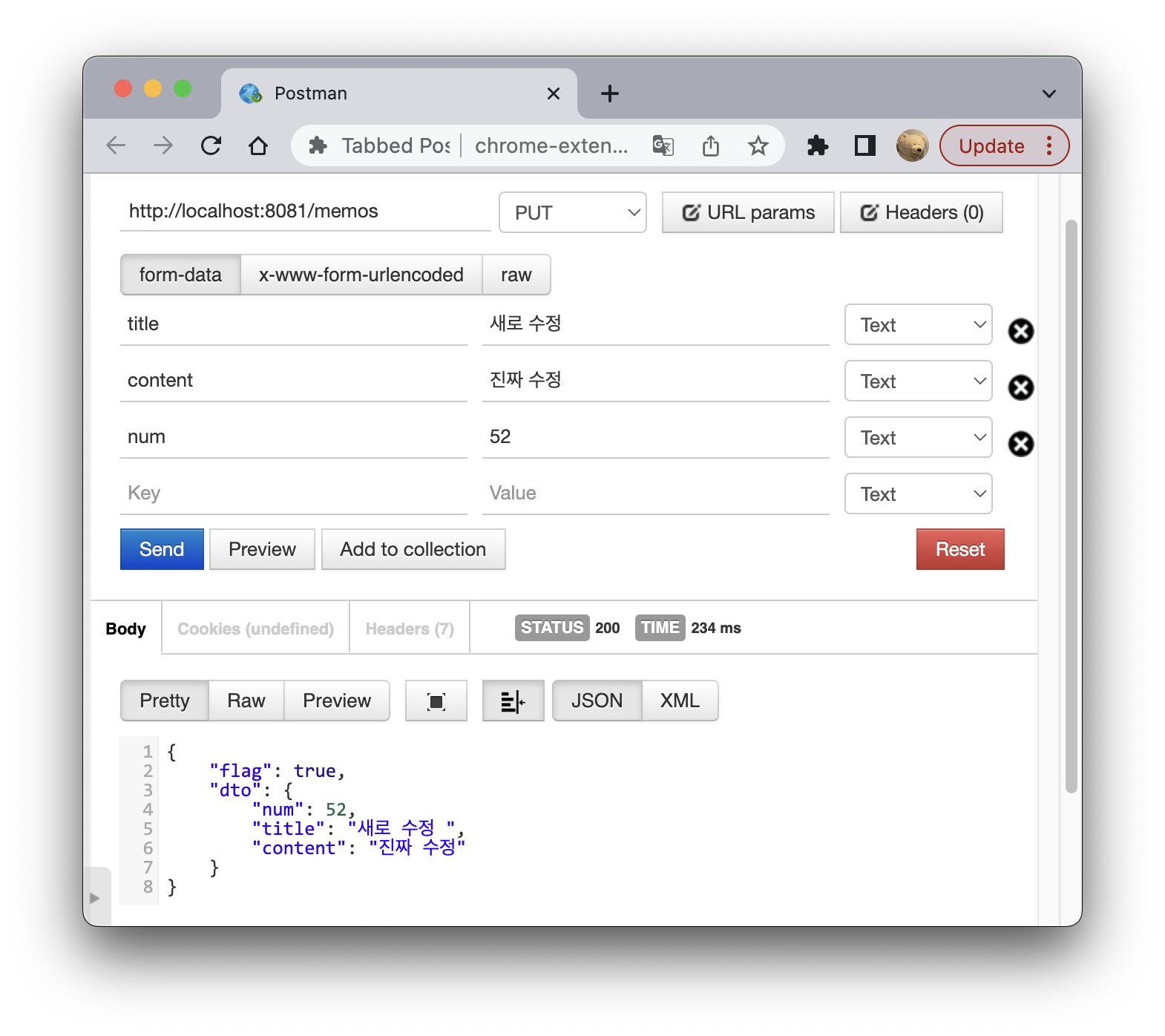Click the TIME 234 ms indicator
The image size is (1165, 1036).
click(x=689, y=628)
